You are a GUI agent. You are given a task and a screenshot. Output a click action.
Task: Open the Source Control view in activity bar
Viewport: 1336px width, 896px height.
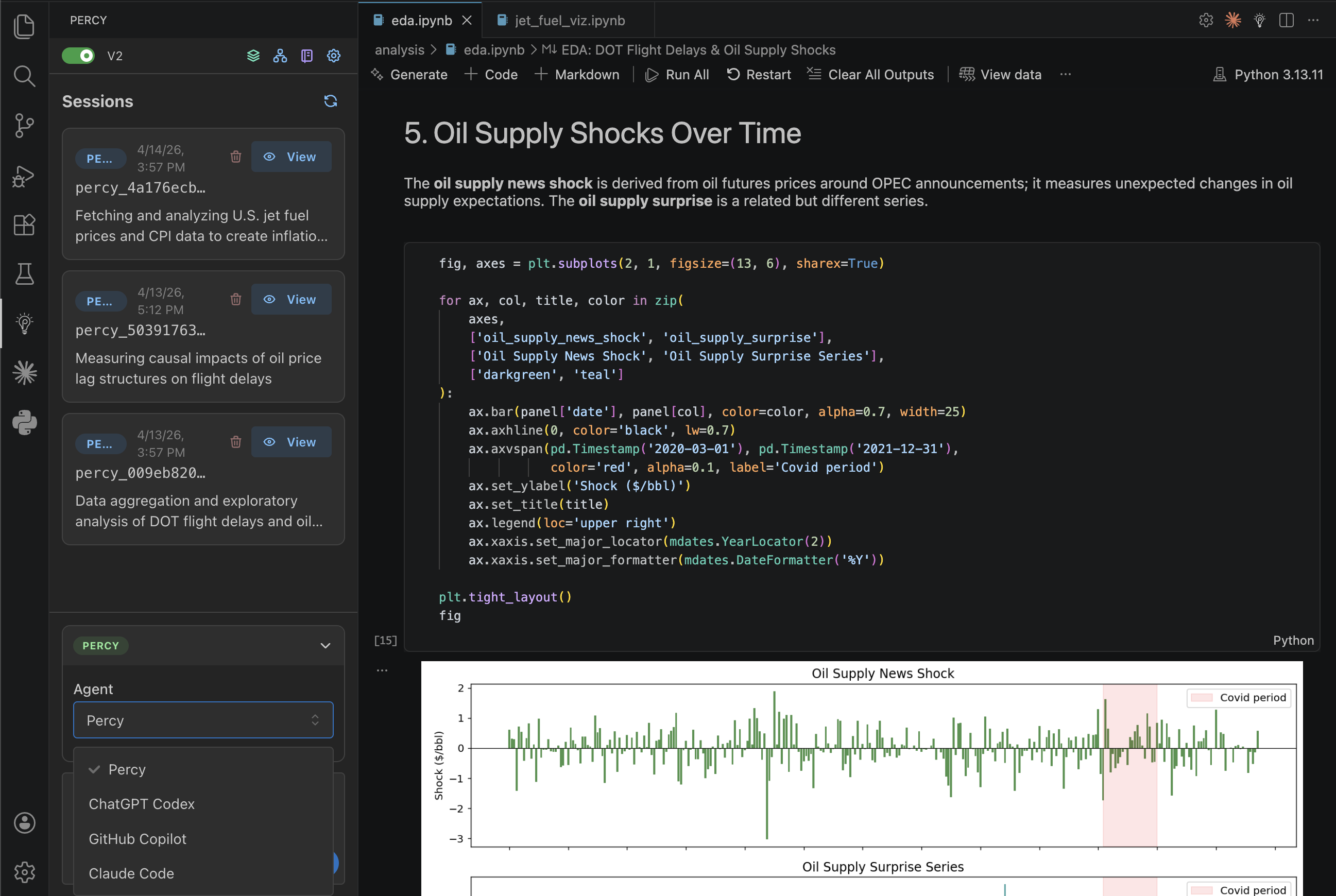pos(24,125)
